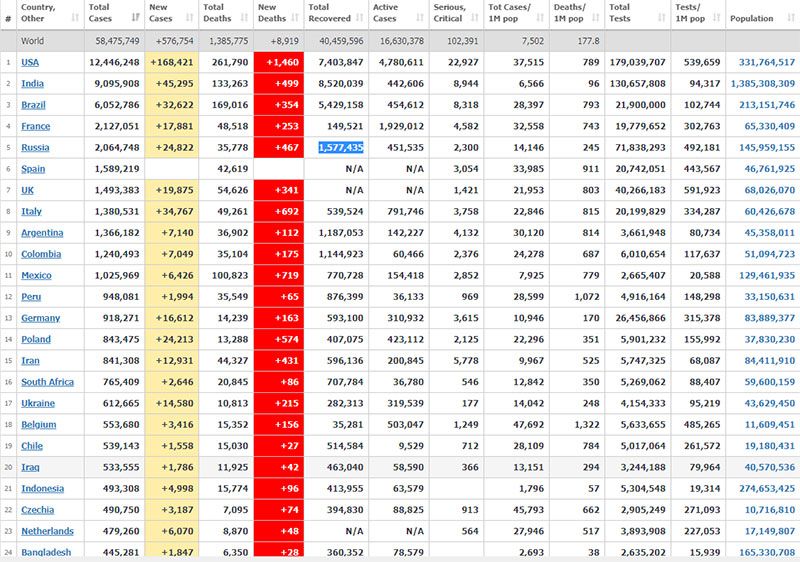The height and width of the screenshot is (562, 800).
Task: Open the Iraq country link
Action: (30, 468)
